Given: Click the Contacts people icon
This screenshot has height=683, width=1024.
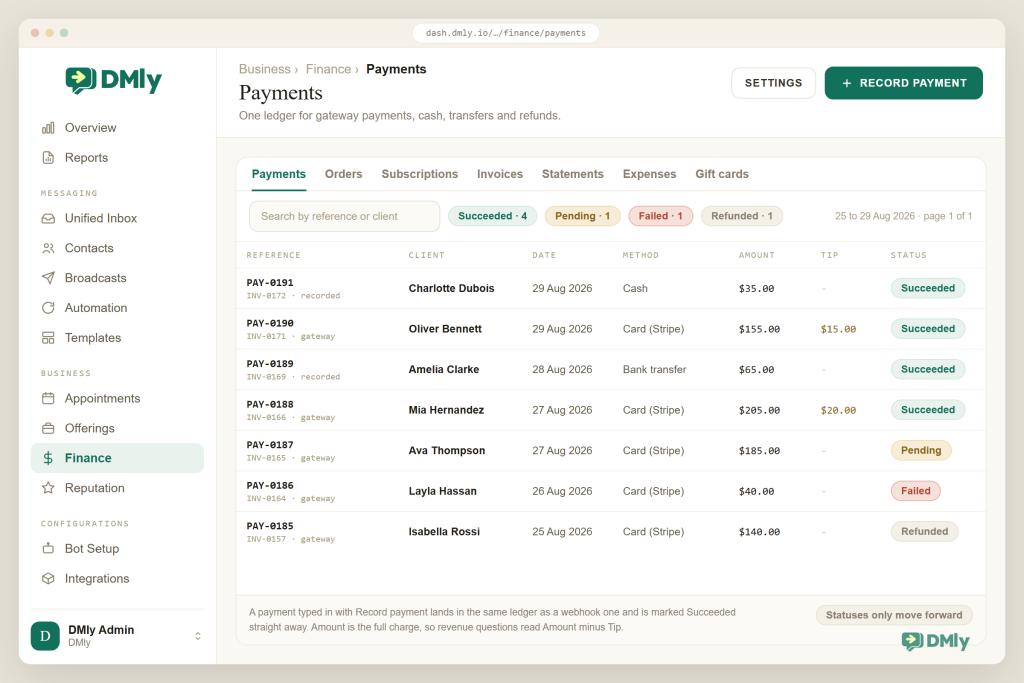Looking at the screenshot, I should click(48, 248).
